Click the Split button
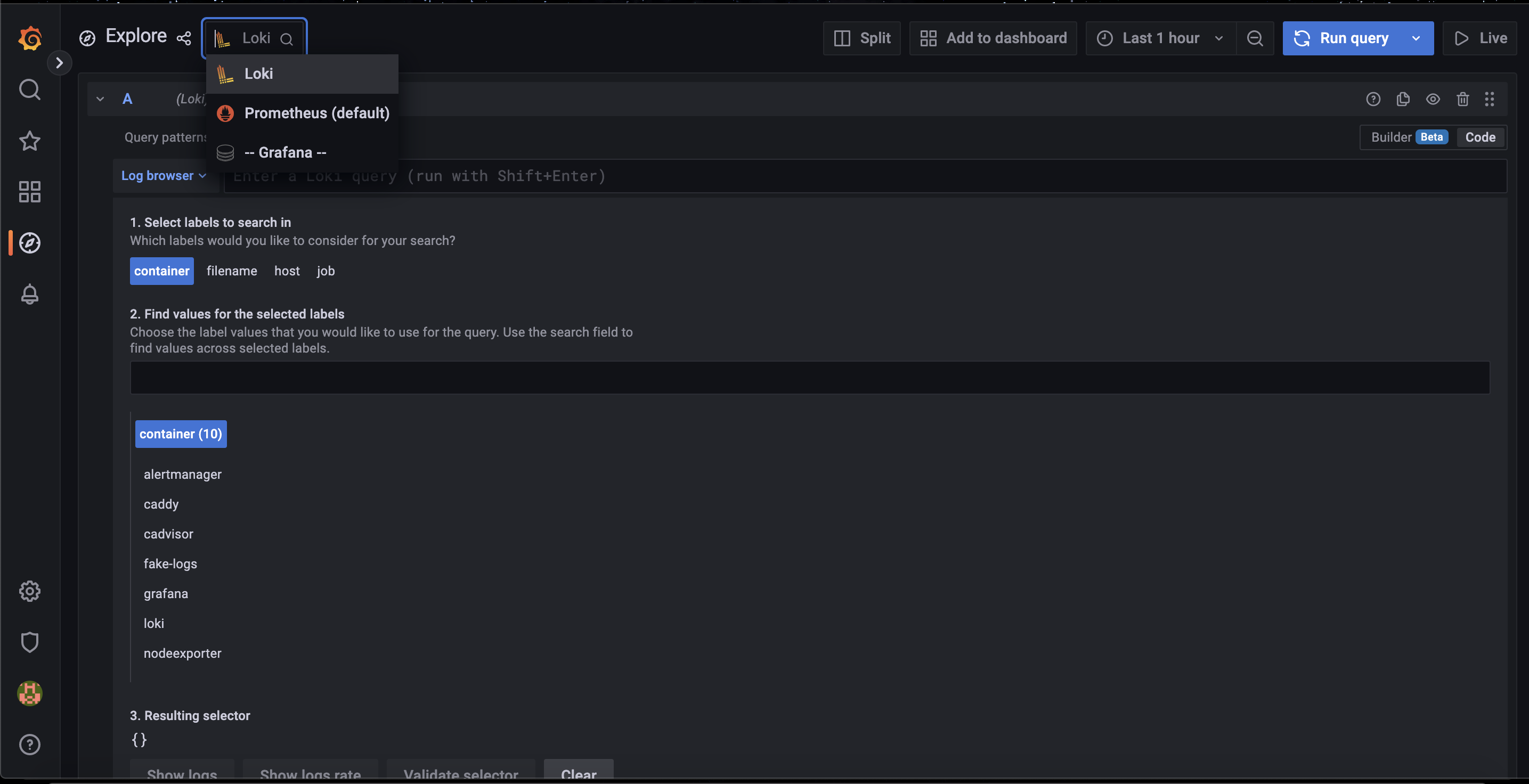 (862, 38)
